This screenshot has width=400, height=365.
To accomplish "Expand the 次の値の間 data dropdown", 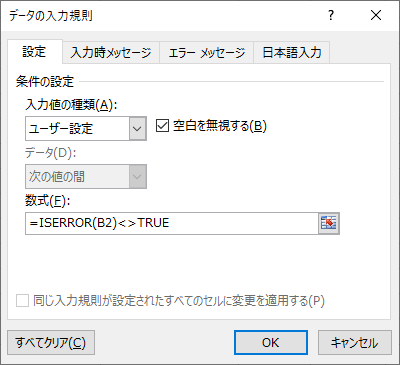I will point(86,176).
